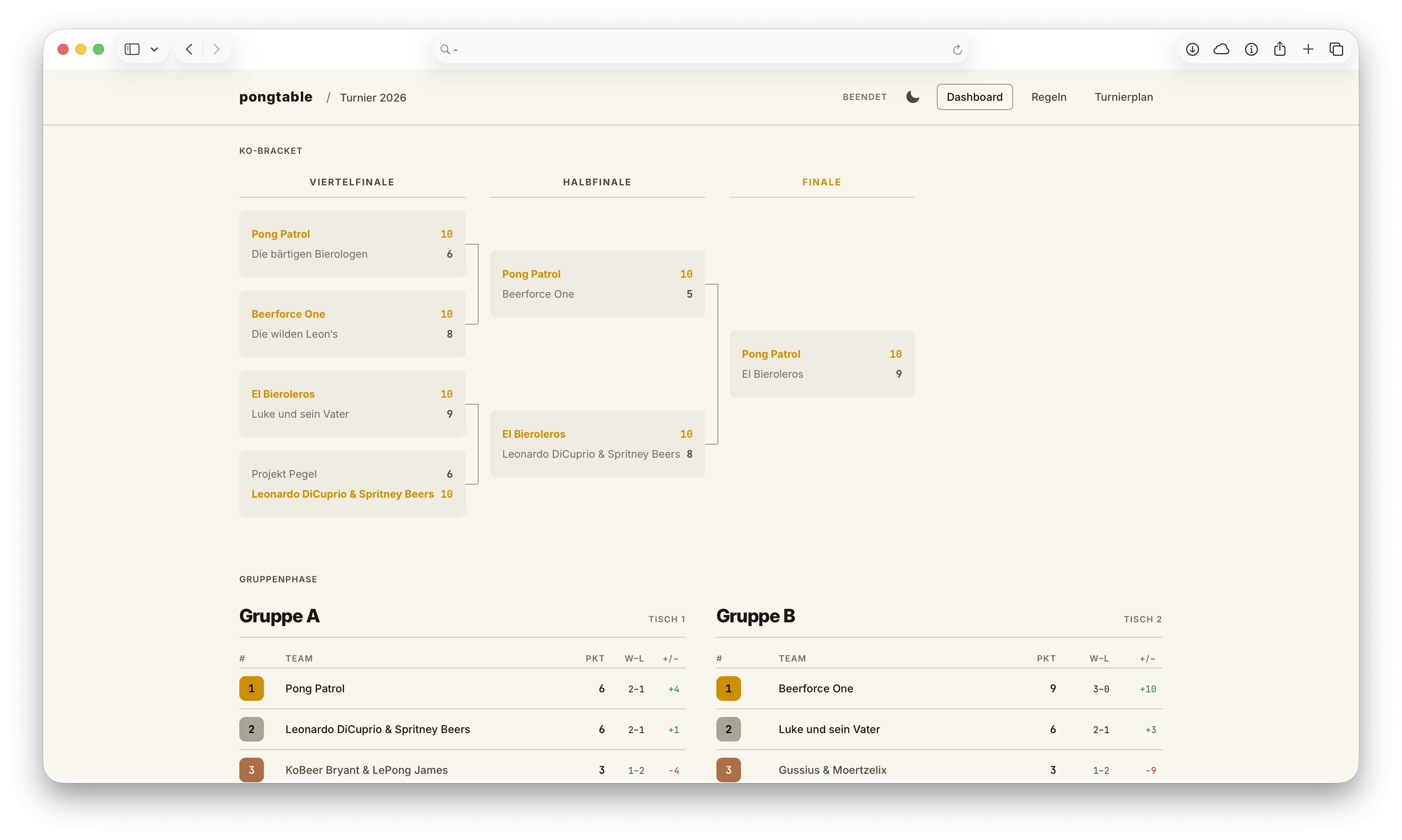Select the Halbfinale column header
The height and width of the screenshot is (840, 1402).
[x=597, y=182]
